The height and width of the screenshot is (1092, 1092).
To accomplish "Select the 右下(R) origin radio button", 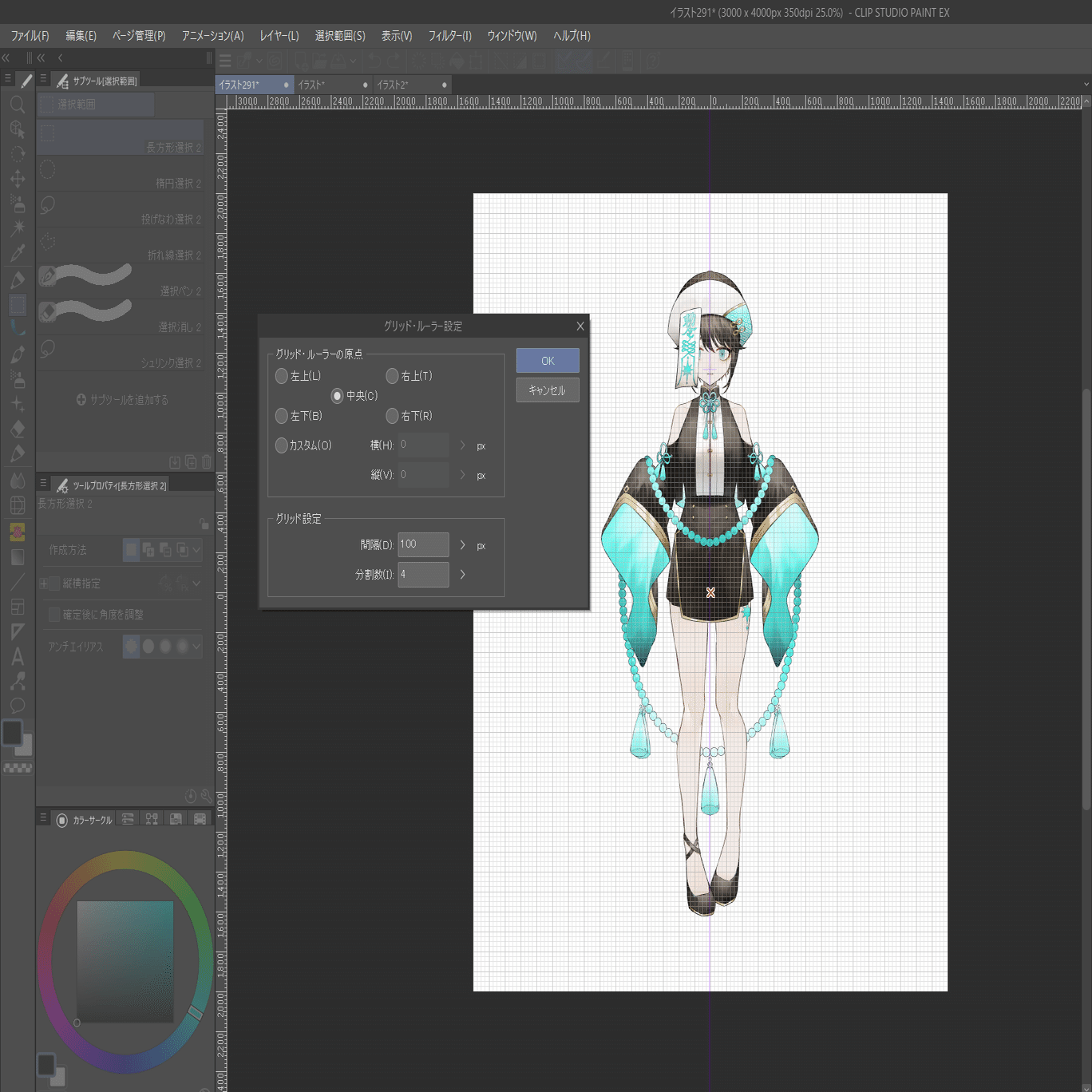I will (x=392, y=416).
